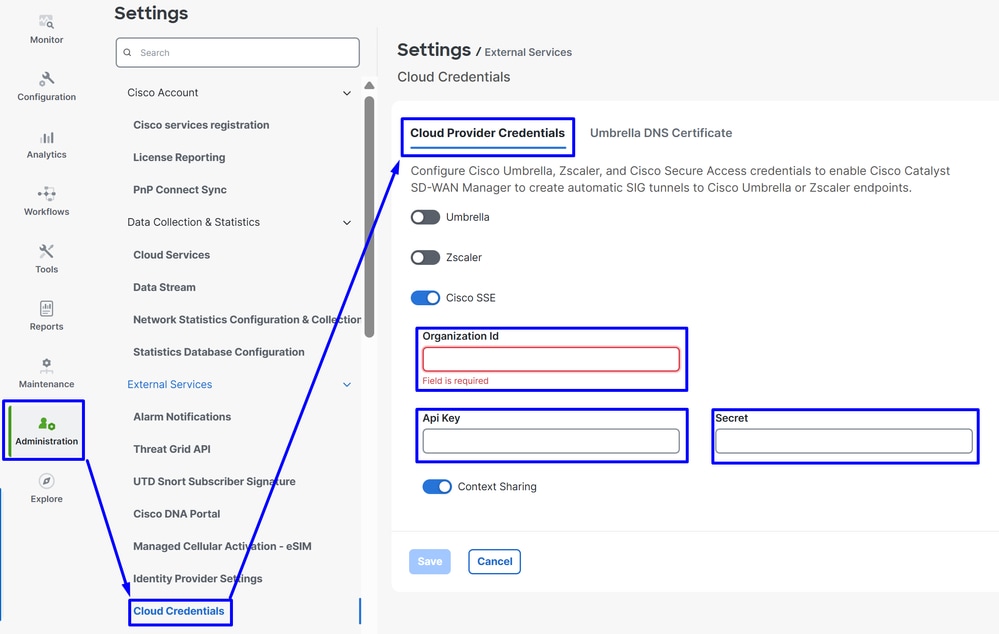Turn on the Zscaler toggle
The image size is (999, 634).
pyautogui.click(x=424, y=257)
